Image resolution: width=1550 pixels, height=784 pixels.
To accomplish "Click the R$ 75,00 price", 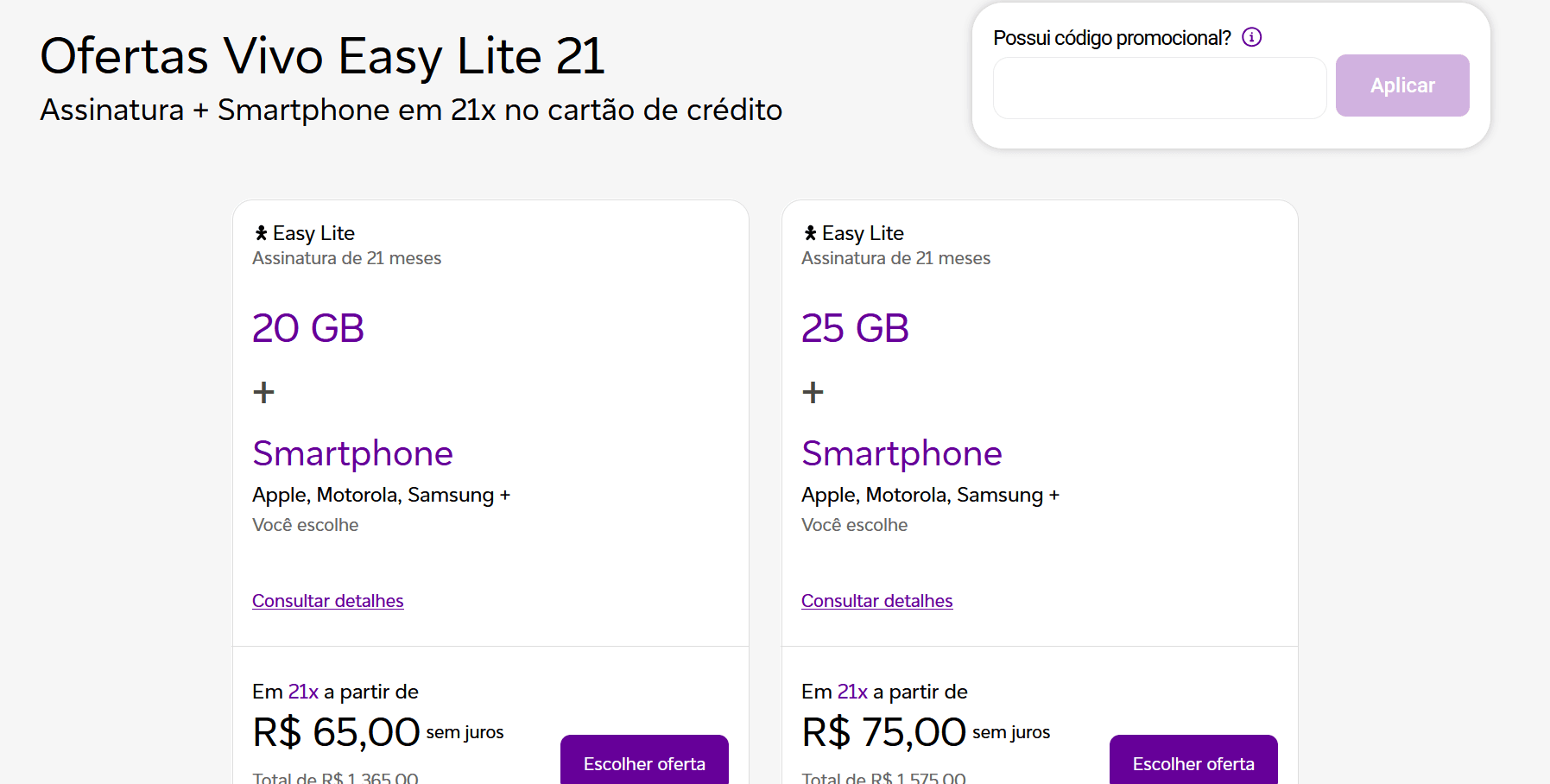I will (883, 732).
